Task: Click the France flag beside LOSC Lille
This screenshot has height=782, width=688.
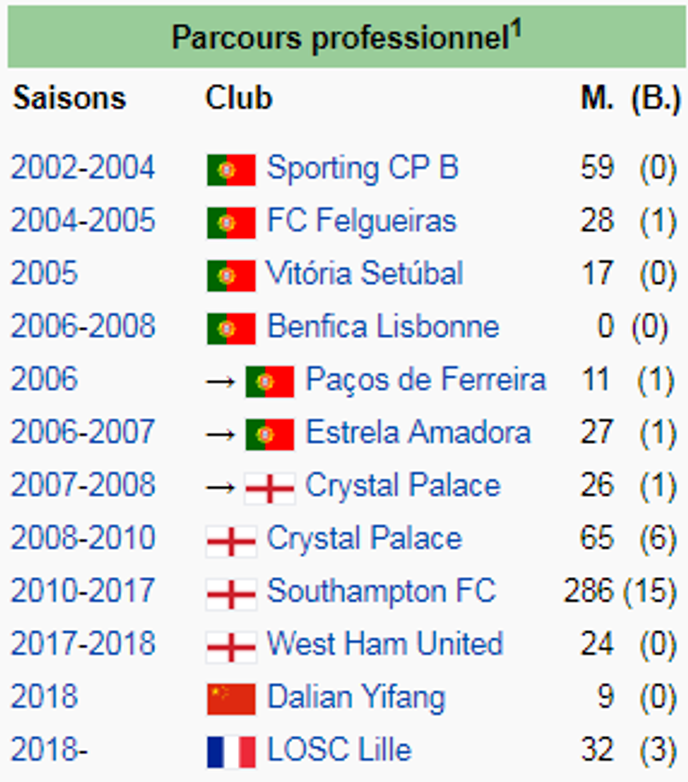Action: click(x=231, y=752)
